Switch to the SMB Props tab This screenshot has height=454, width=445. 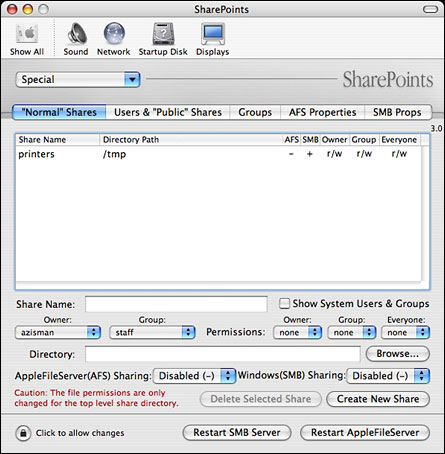[x=398, y=112]
